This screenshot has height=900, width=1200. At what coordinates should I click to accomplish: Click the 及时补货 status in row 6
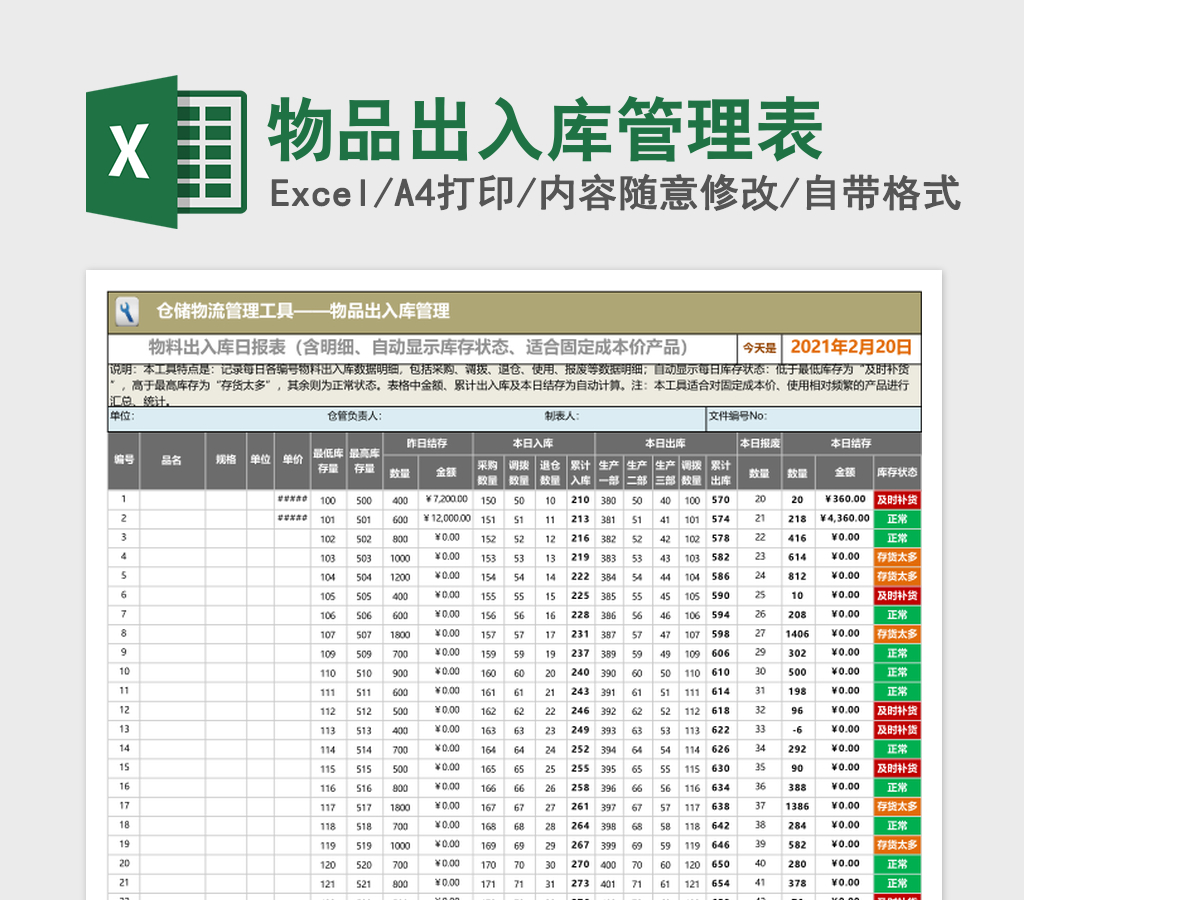[897, 596]
